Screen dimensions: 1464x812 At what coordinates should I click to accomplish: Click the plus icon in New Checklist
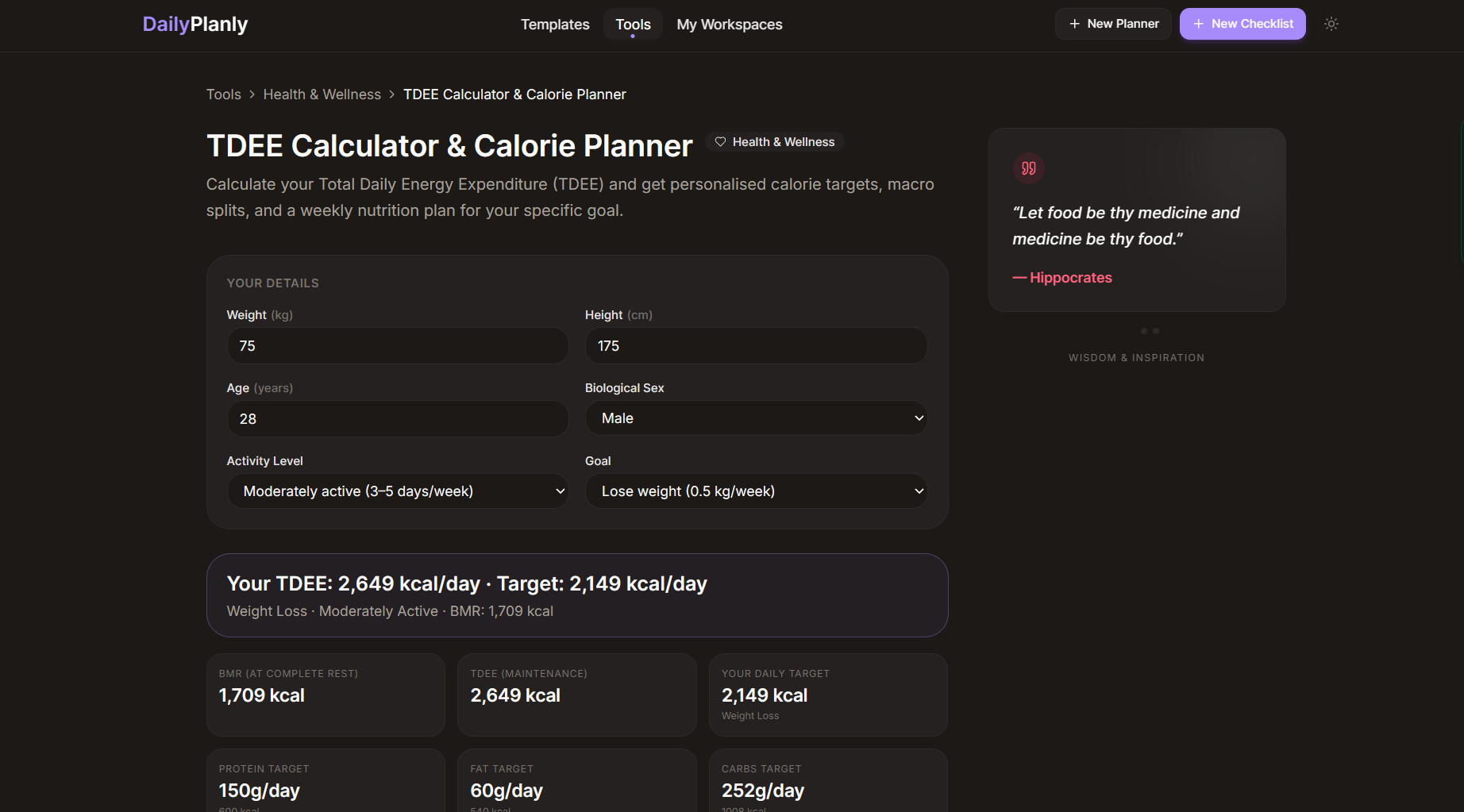click(1199, 24)
